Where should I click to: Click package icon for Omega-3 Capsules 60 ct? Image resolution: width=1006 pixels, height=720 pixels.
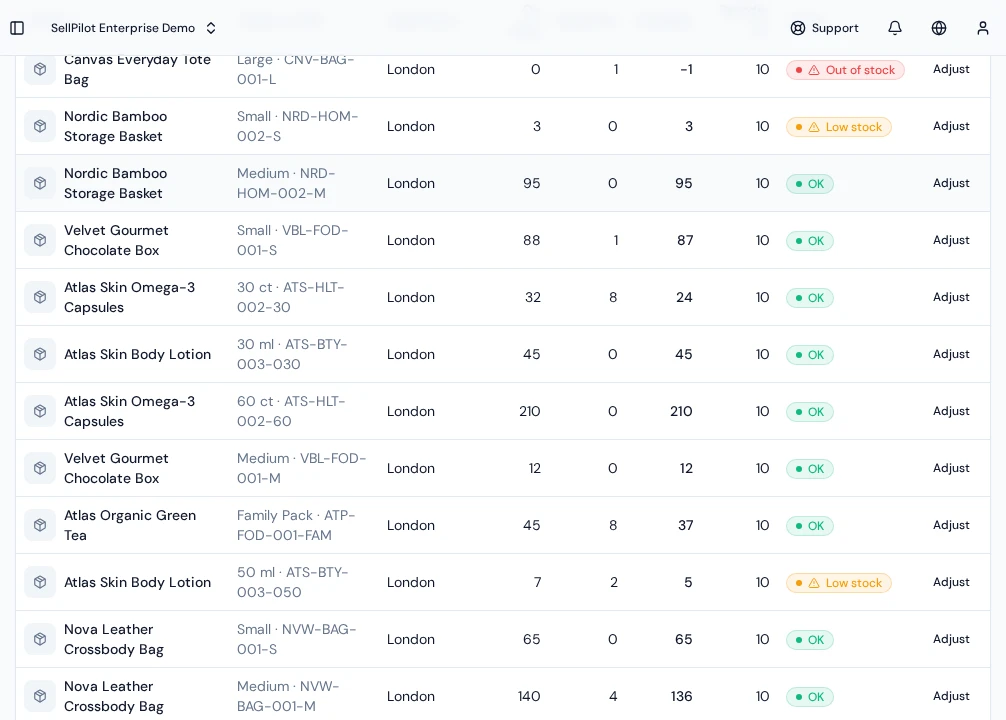point(40,411)
